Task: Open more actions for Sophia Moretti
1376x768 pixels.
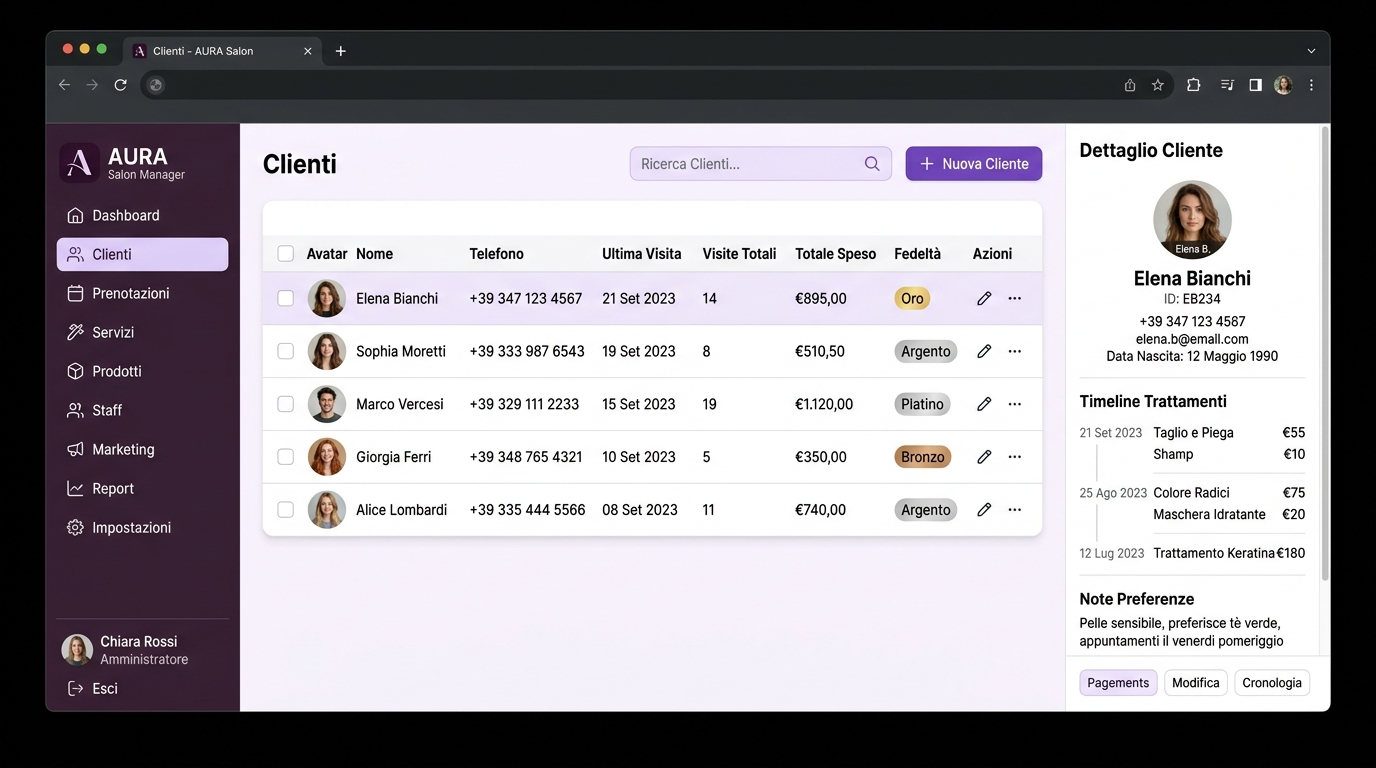Action: [x=1015, y=351]
